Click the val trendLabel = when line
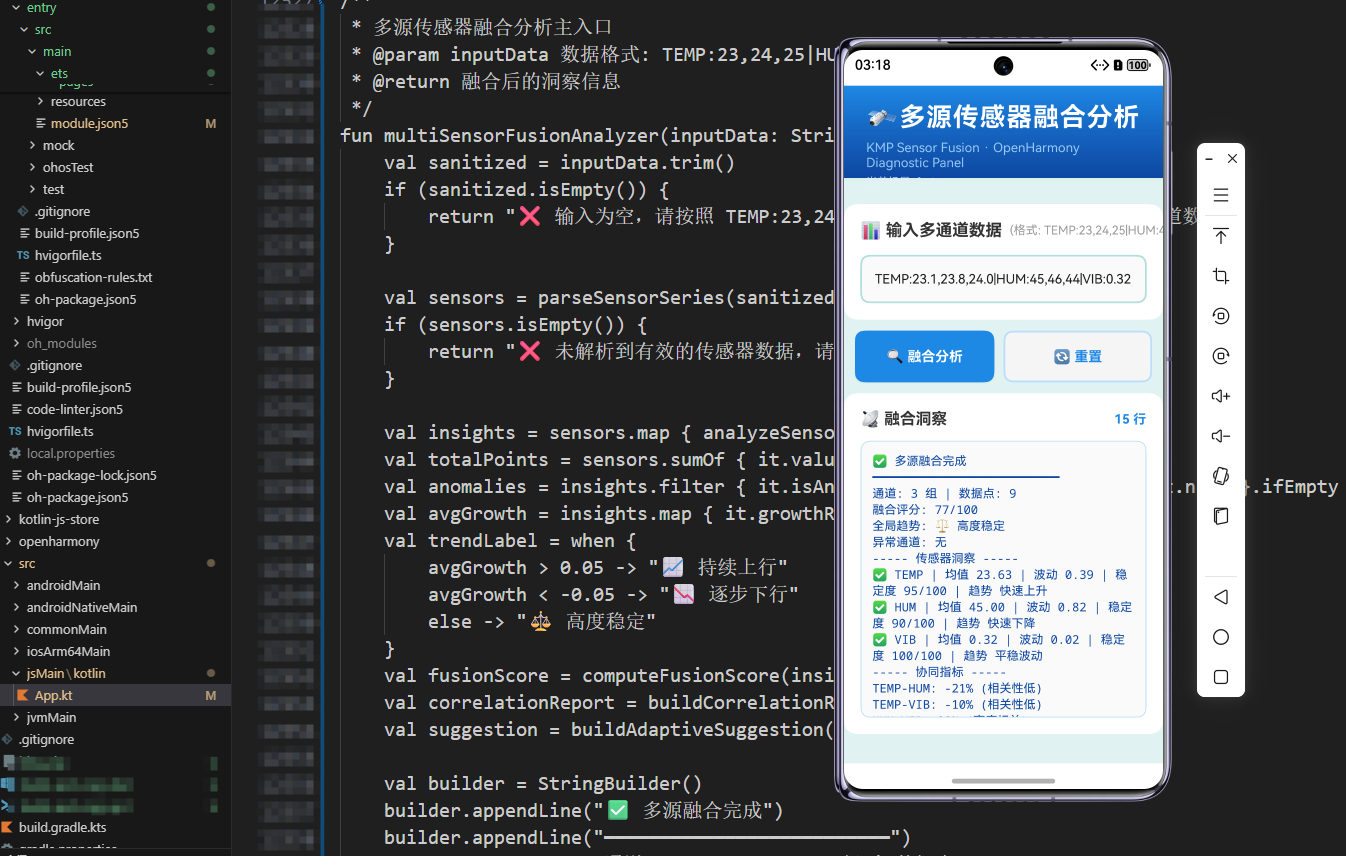 [509, 540]
